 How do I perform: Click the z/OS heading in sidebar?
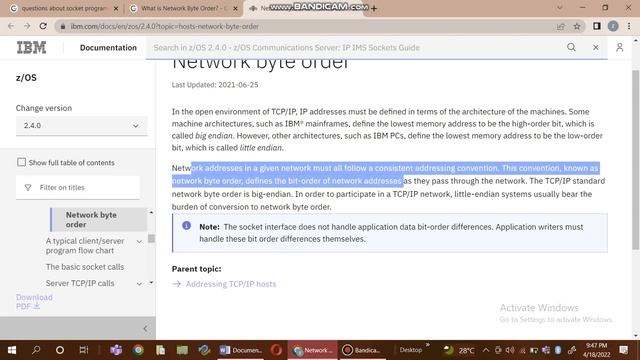26,78
